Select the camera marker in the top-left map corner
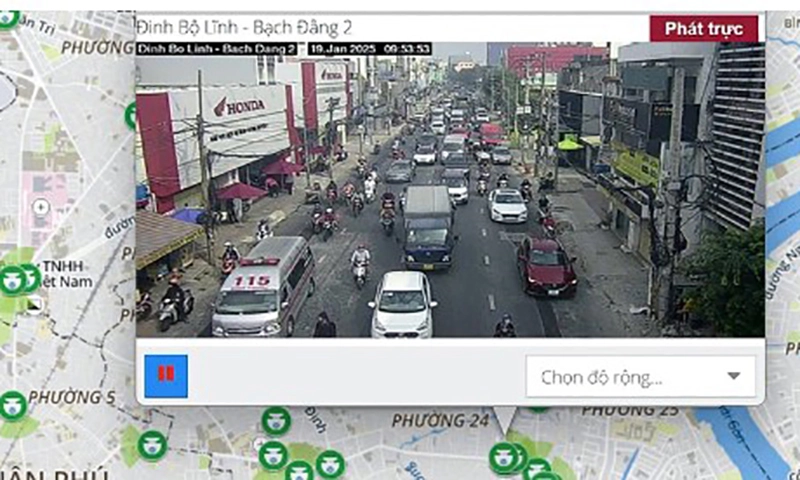The image size is (800, 480). pyautogui.click(x=8, y=15)
